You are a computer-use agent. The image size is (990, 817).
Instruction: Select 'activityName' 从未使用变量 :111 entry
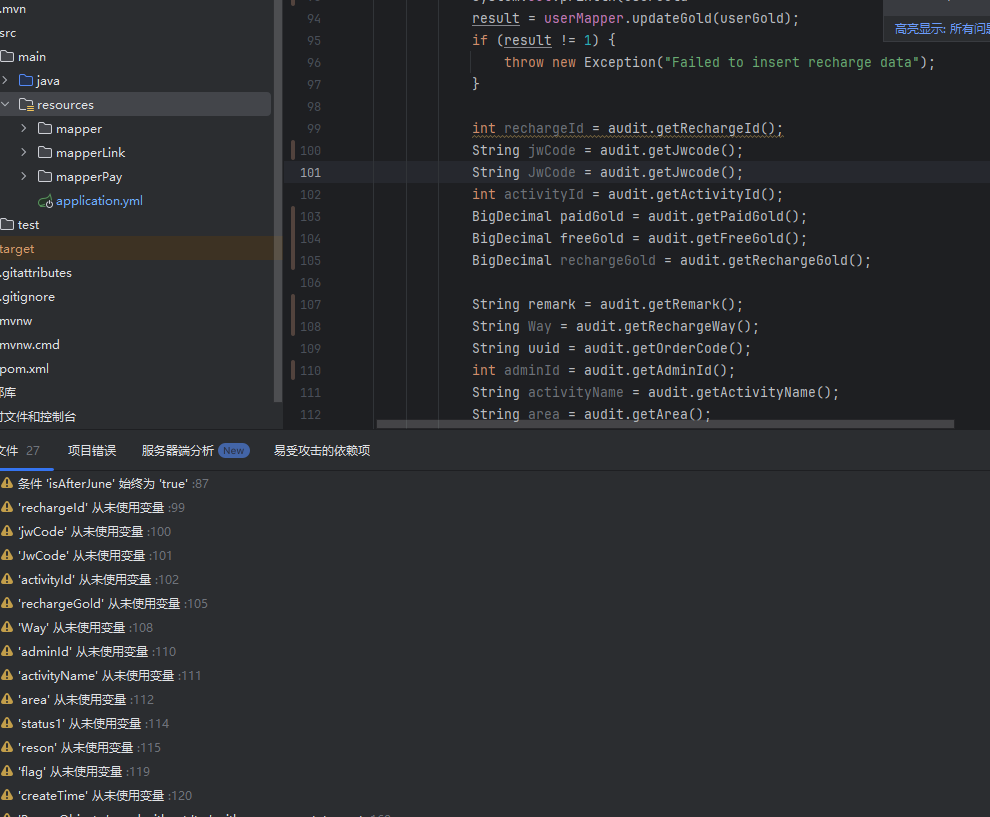[x=109, y=676]
